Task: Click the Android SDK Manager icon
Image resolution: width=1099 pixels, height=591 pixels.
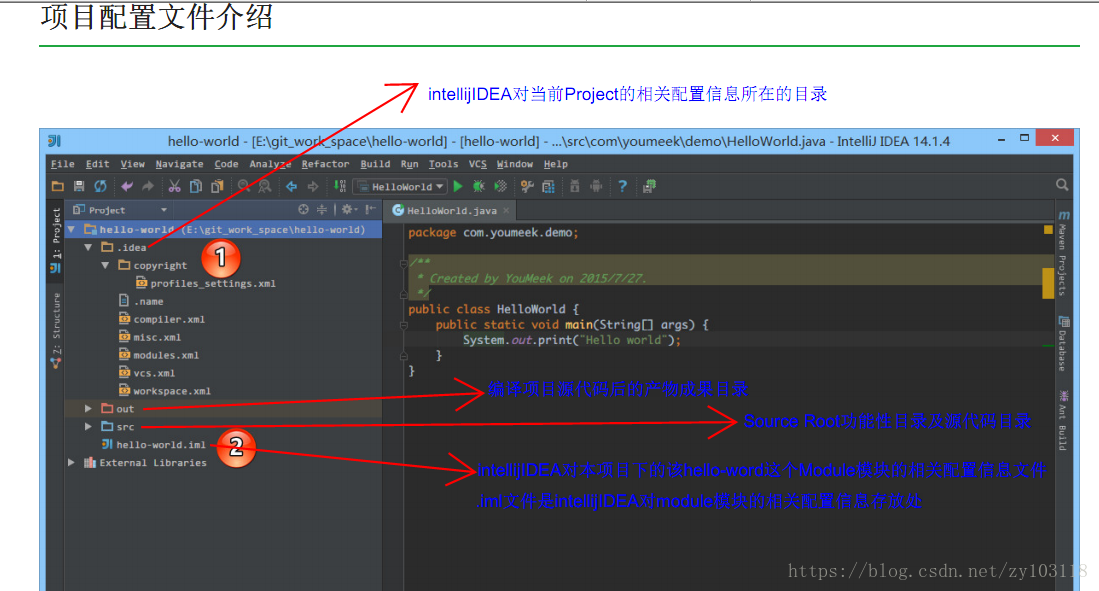Action: (575, 186)
